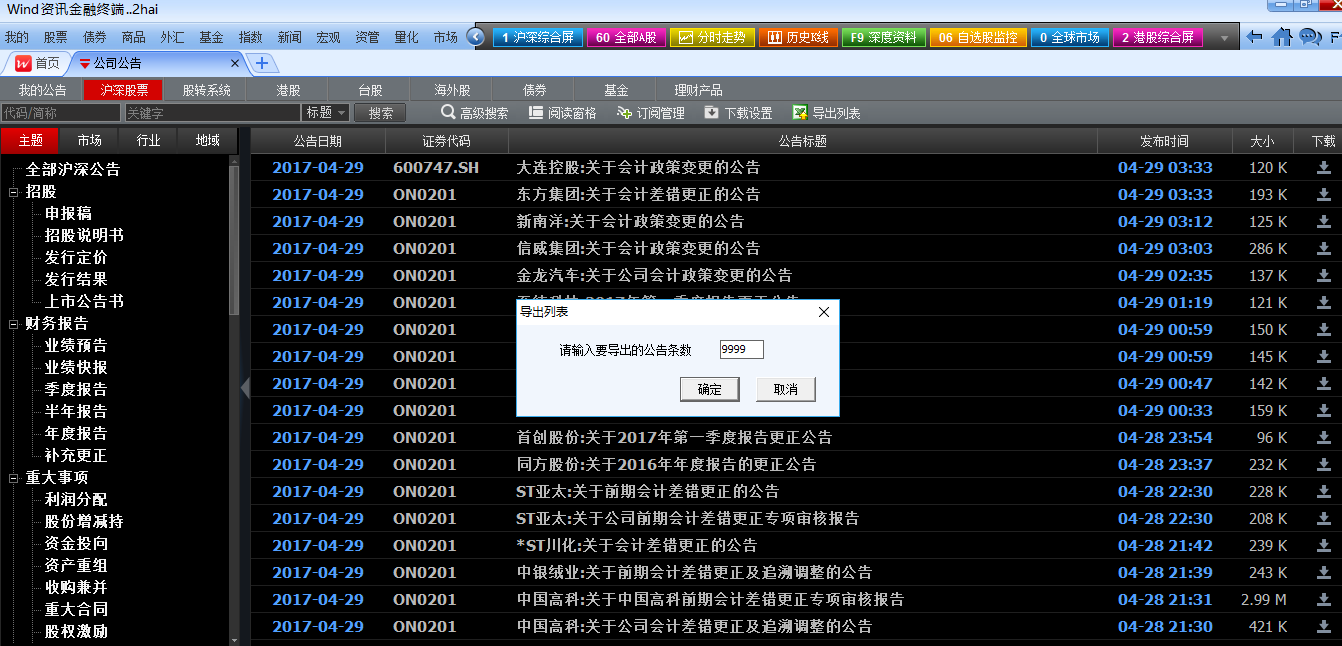Download the 金龙汽车 announcement file
The image size is (1342, 646).
(x=1323, y=276)
